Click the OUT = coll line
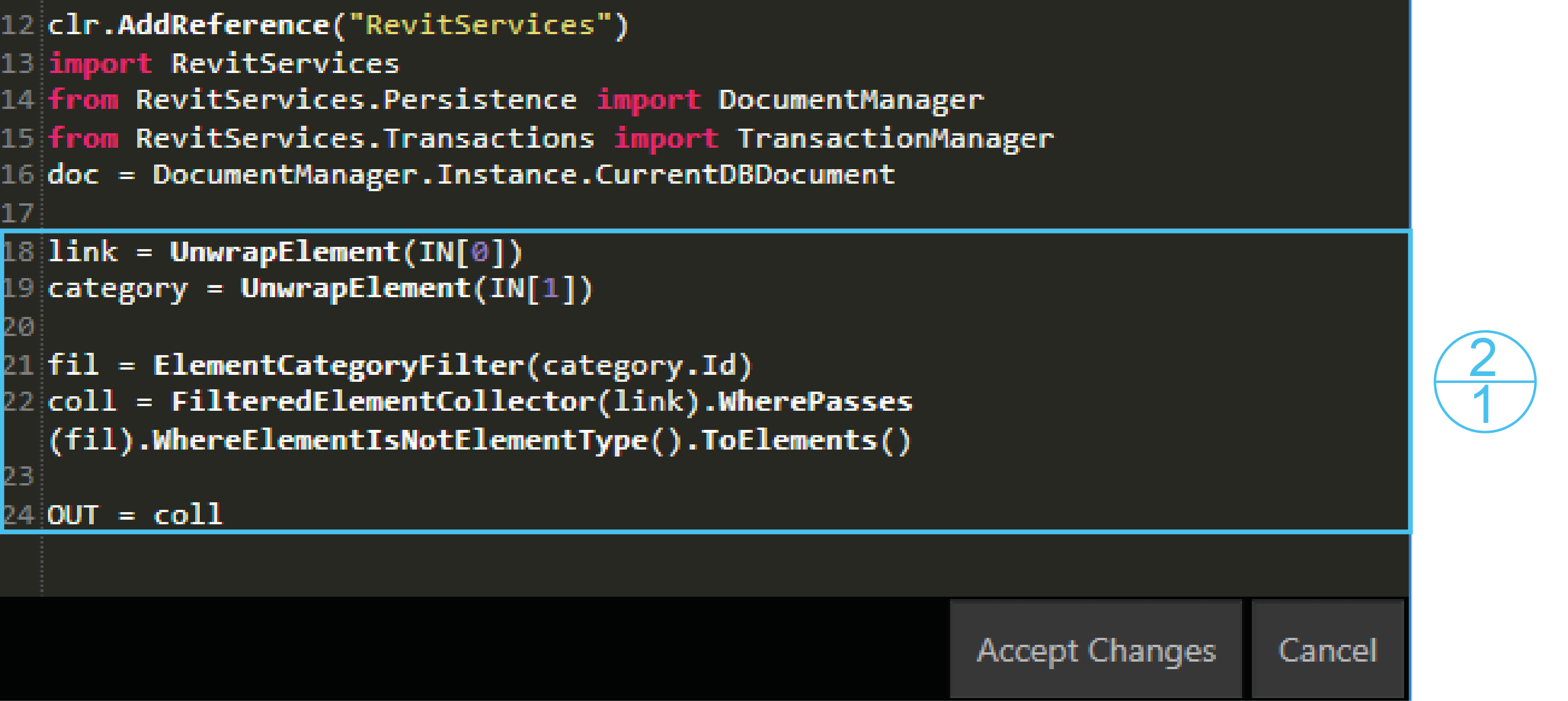This screenshot has height=701, width=1568. point(135,515)
